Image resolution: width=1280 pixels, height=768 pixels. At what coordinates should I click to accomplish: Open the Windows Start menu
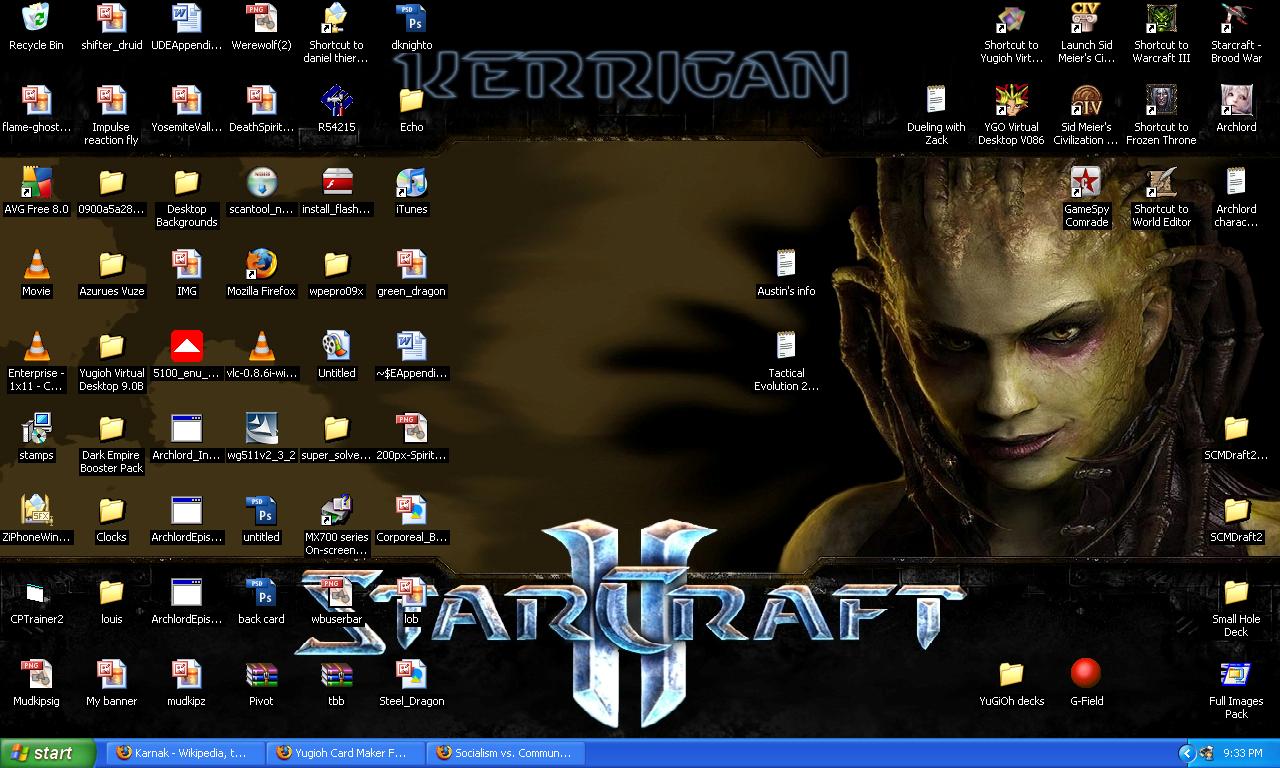pos(48,753)
